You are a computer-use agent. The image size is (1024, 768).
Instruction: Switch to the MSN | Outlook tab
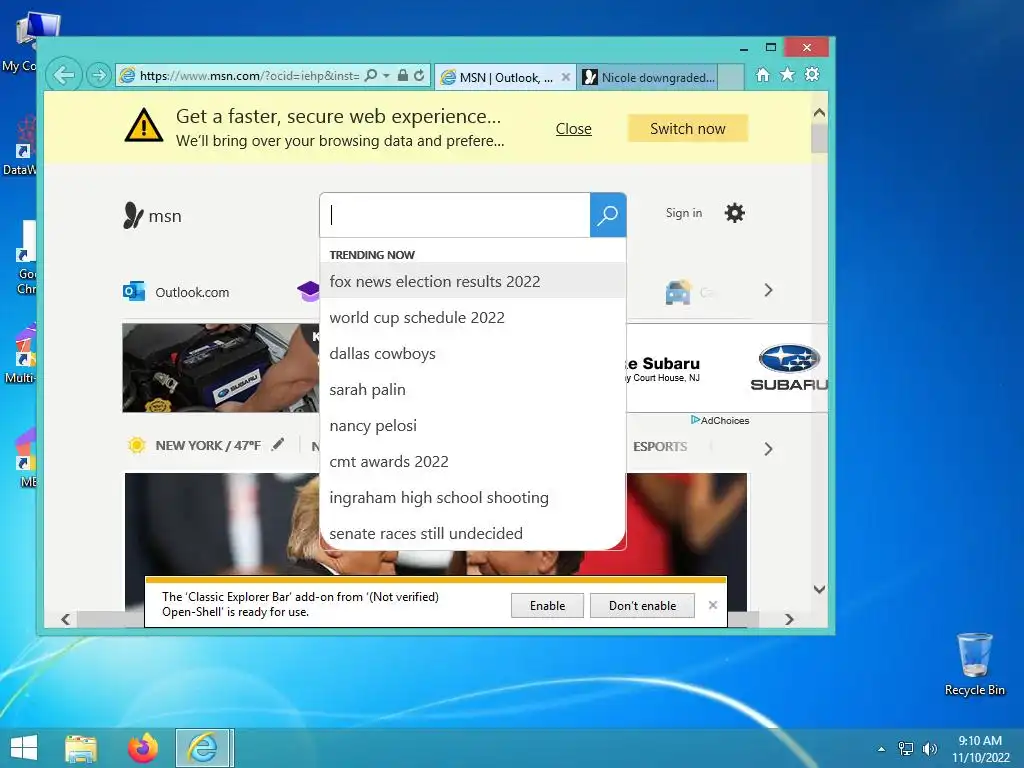pyautogui.click(x=498, y=78)
